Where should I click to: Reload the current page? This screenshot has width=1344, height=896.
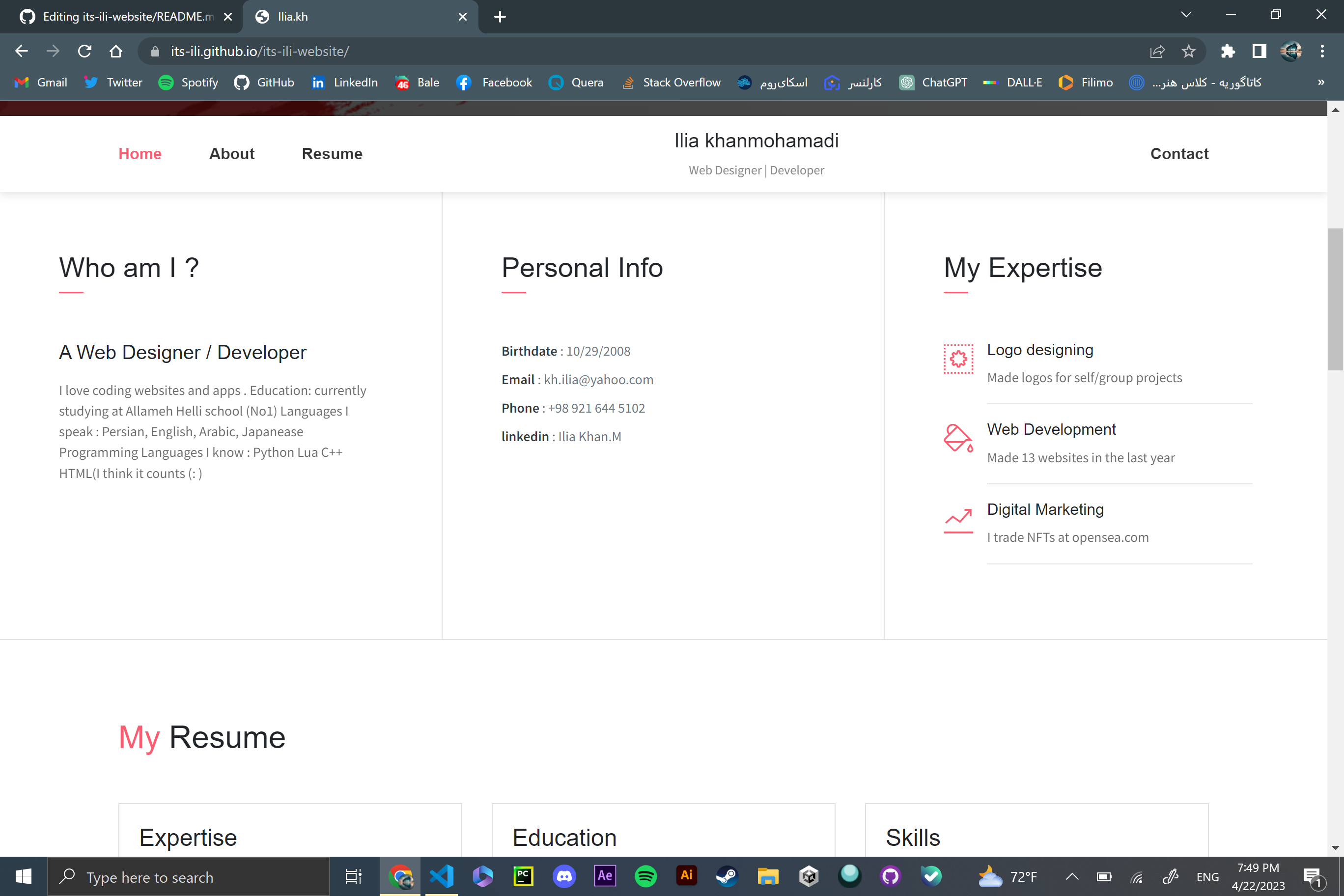[84, 51]
